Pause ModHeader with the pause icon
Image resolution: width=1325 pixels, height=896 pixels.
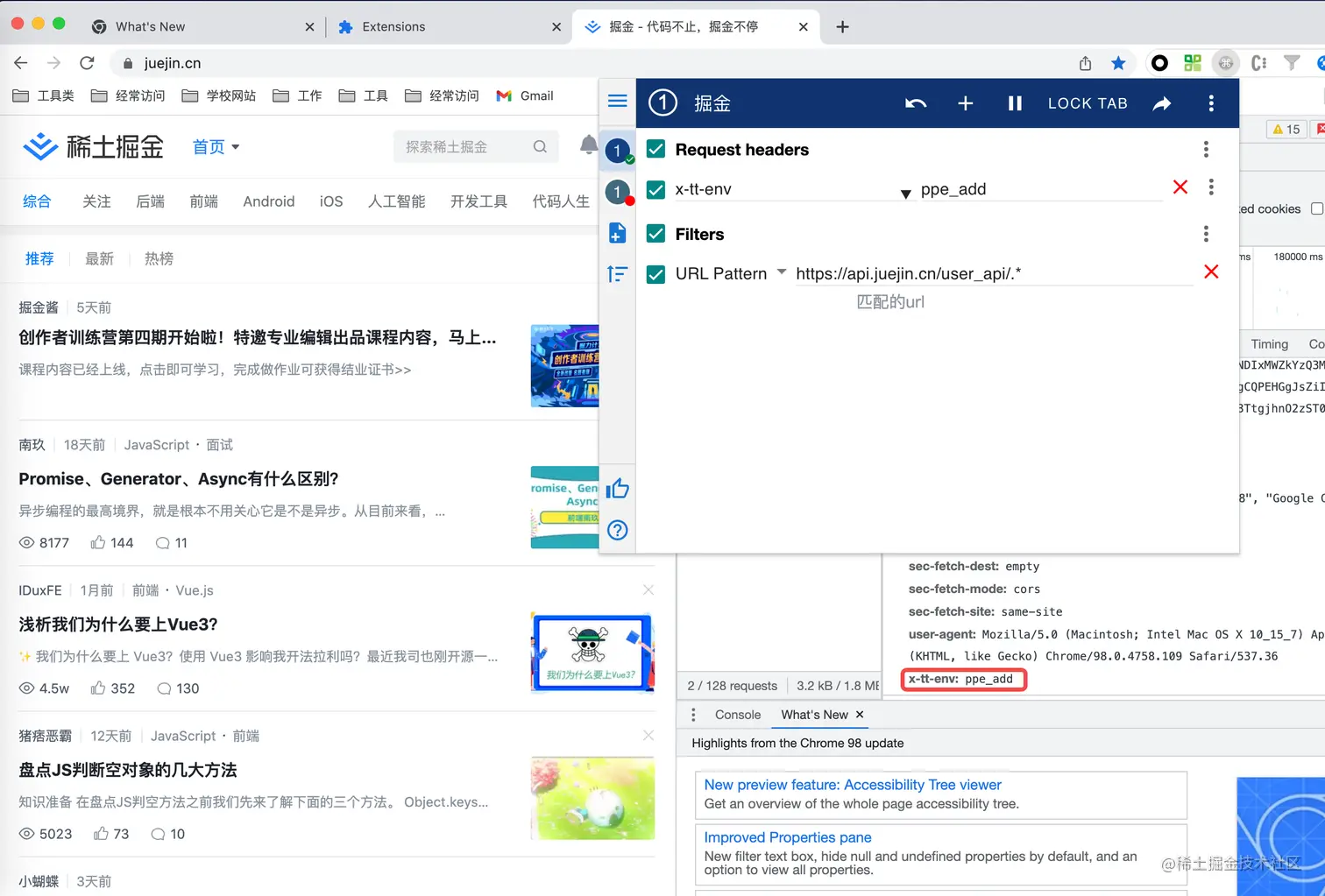[x=1015, y=103]
